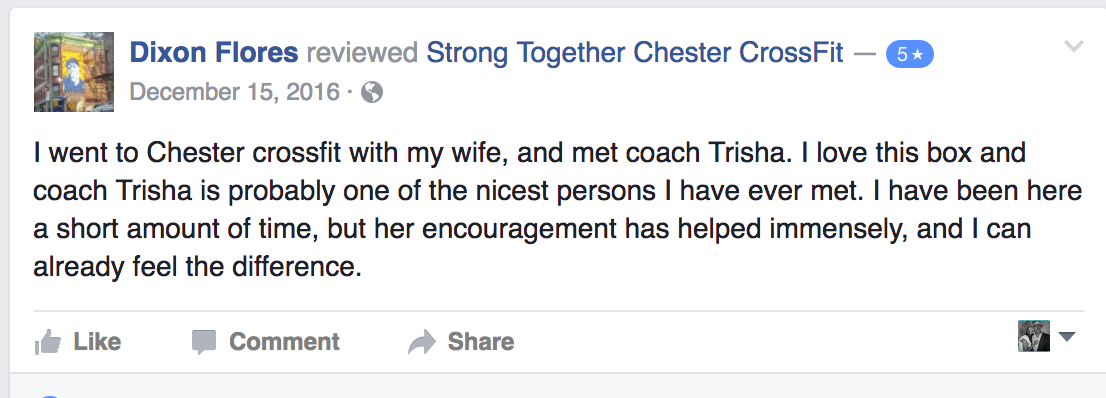Click the digit 5 in the rating badge

[x=902, y=54]
